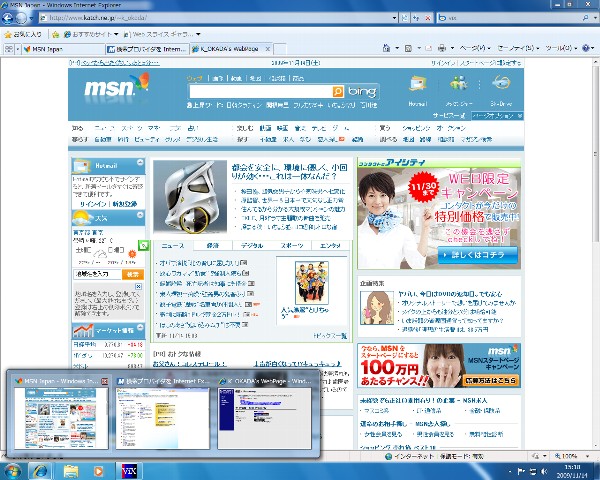Screen dimensions: 600x480
Task: Select the ニュース tab
Action: [173, 246]
